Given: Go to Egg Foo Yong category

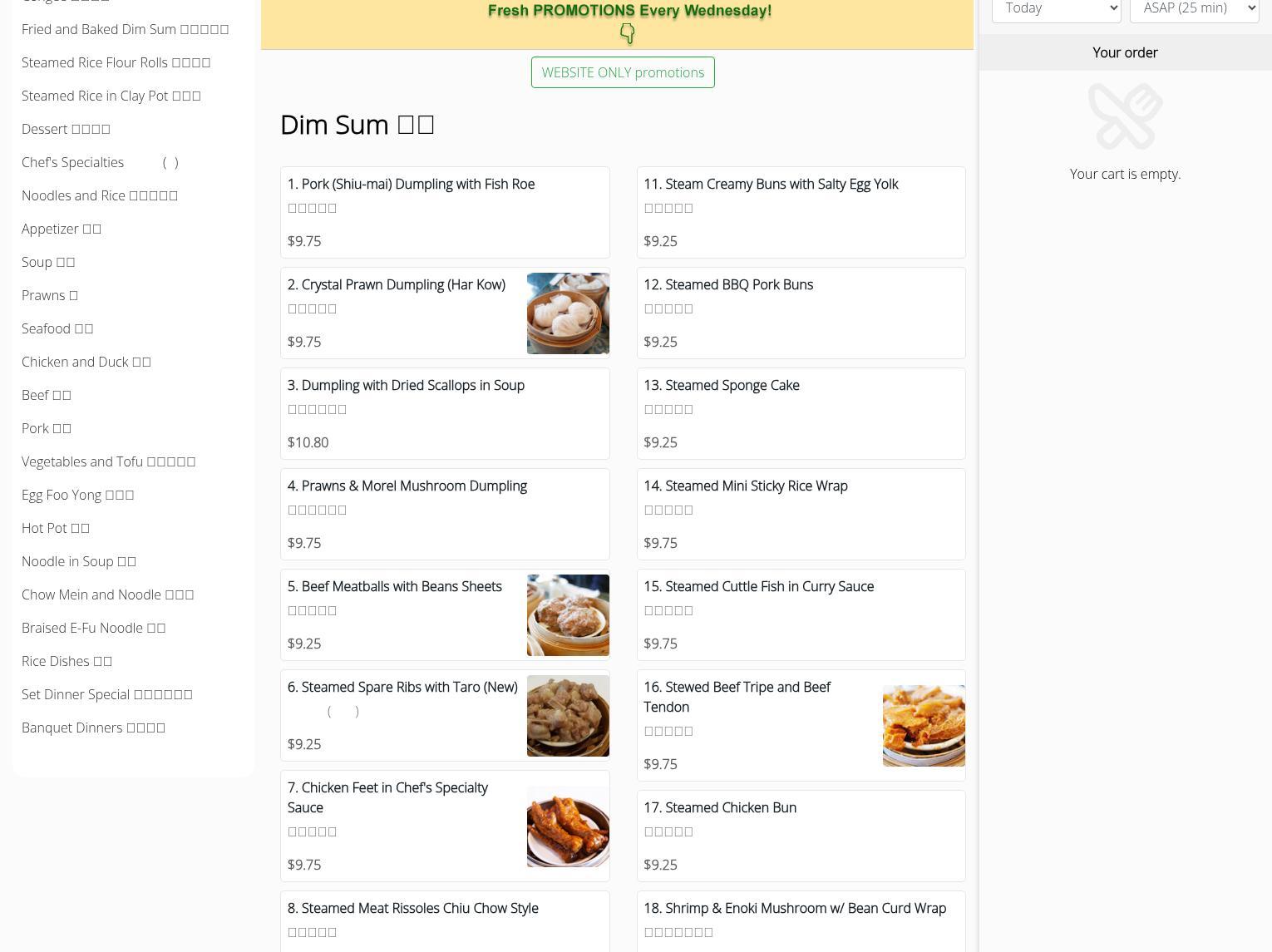Looking at the screenshot, I should click(78, 495).
